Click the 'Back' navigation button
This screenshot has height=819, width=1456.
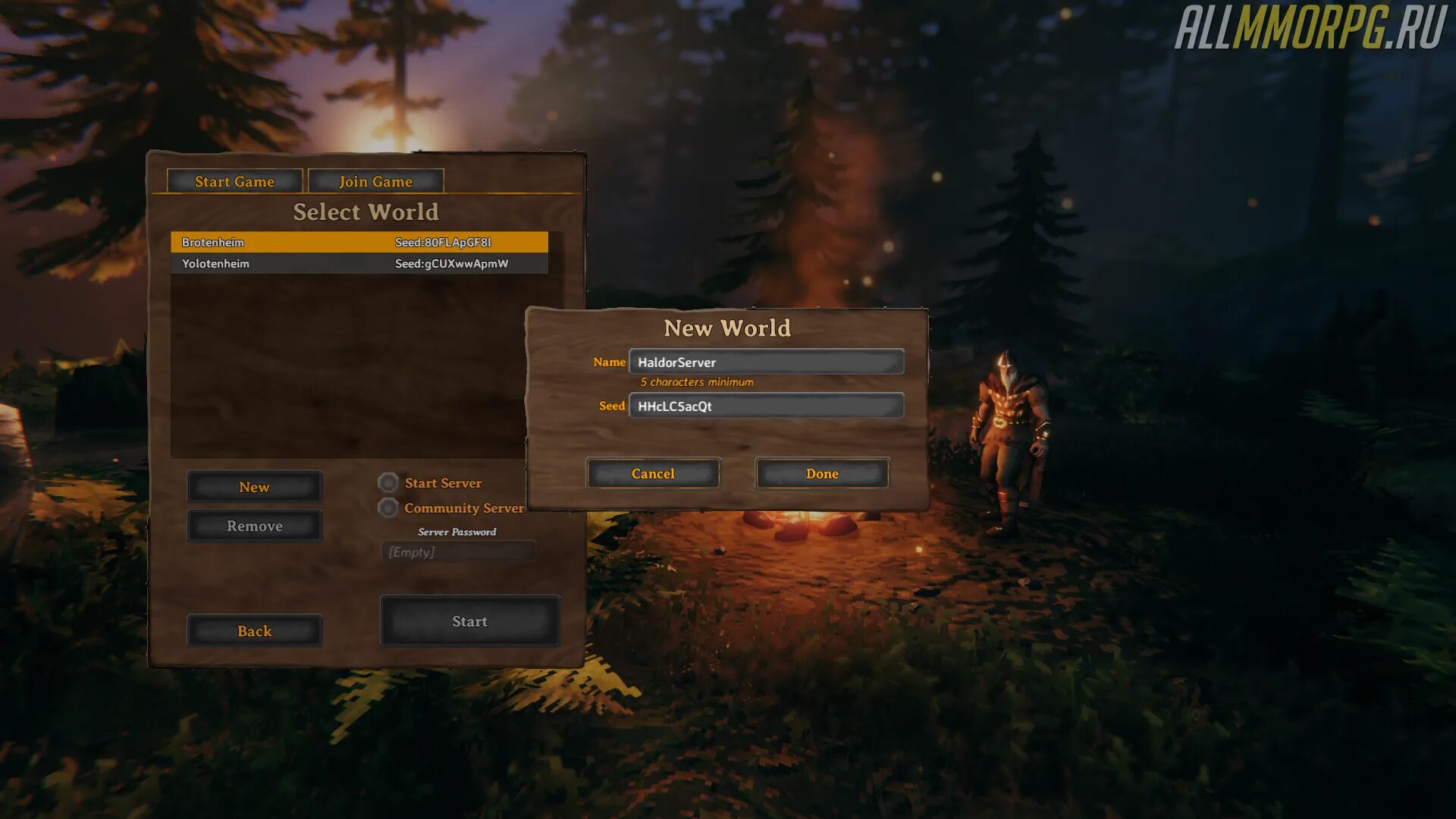click(x=253, y=631)
